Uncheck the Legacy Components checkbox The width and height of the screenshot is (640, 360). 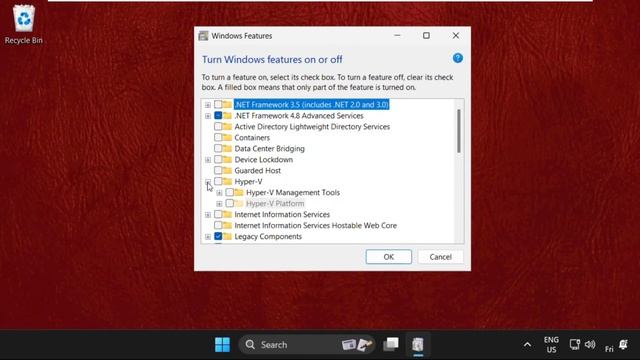coord(218,236)
